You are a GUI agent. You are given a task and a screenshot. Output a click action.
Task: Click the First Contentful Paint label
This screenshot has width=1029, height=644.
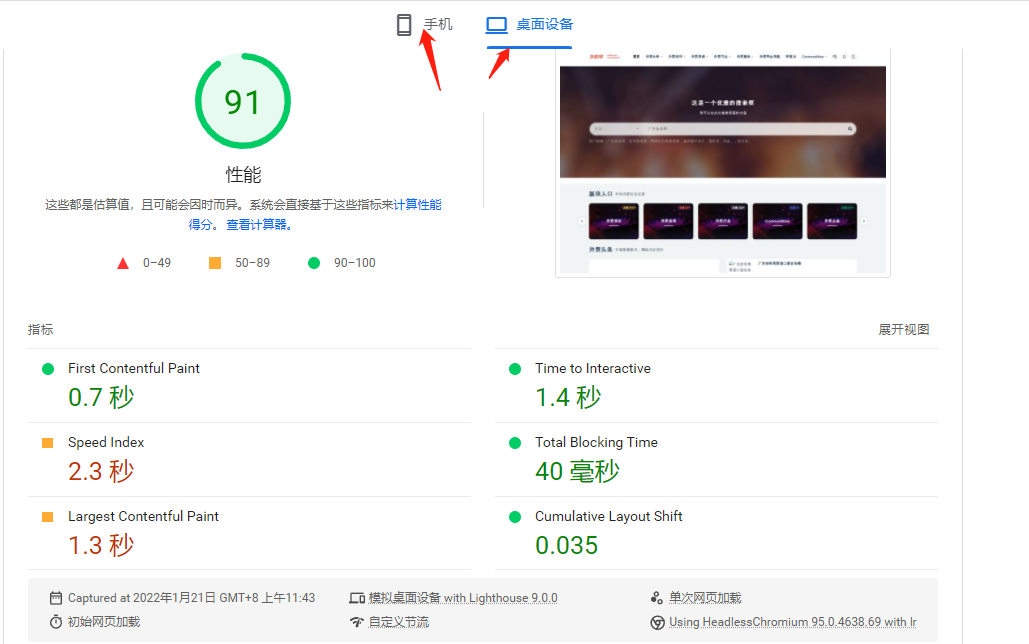(134, 368)
